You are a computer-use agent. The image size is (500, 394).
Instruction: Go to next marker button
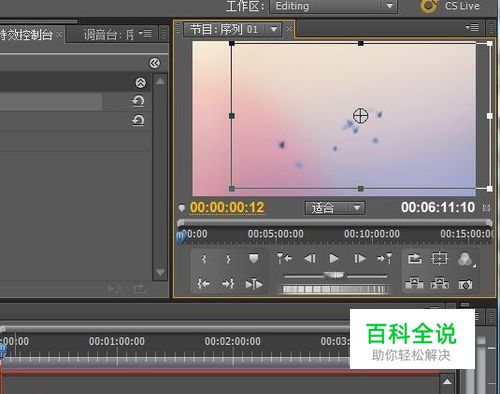384,258
